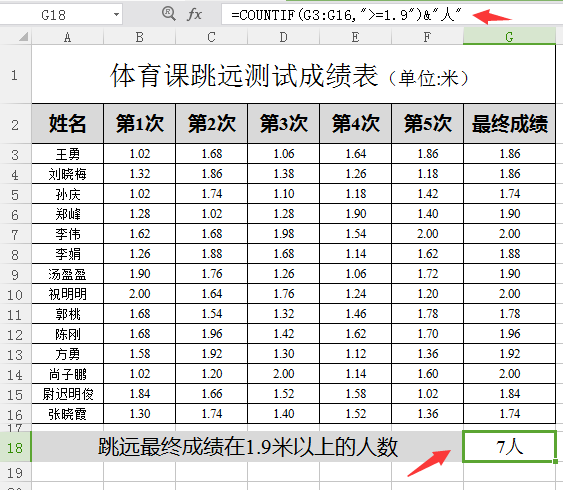Click the 第1次 header cell
The height and width of the screenshot is (490, 563).
140,124
